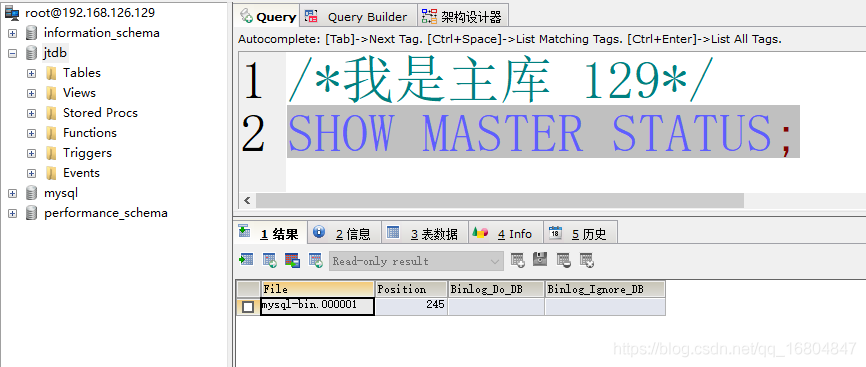Viewport: 866px width, 367px height.
Task: Select the 1 结果 tab
Action: click(x=271, y=233)
